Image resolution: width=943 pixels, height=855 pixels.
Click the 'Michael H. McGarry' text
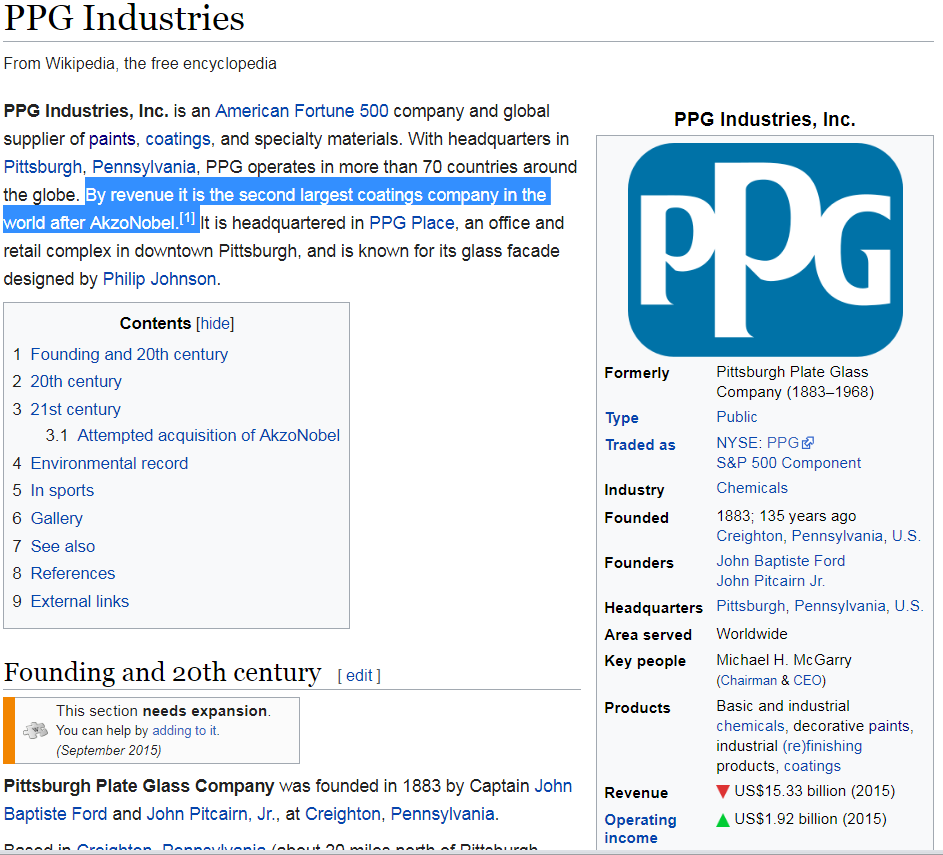784,660
